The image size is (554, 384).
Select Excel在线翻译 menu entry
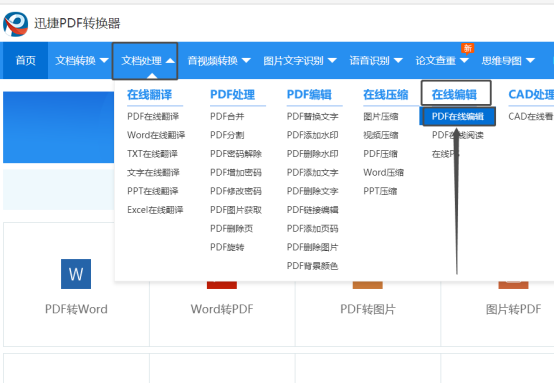click(155, 210)
